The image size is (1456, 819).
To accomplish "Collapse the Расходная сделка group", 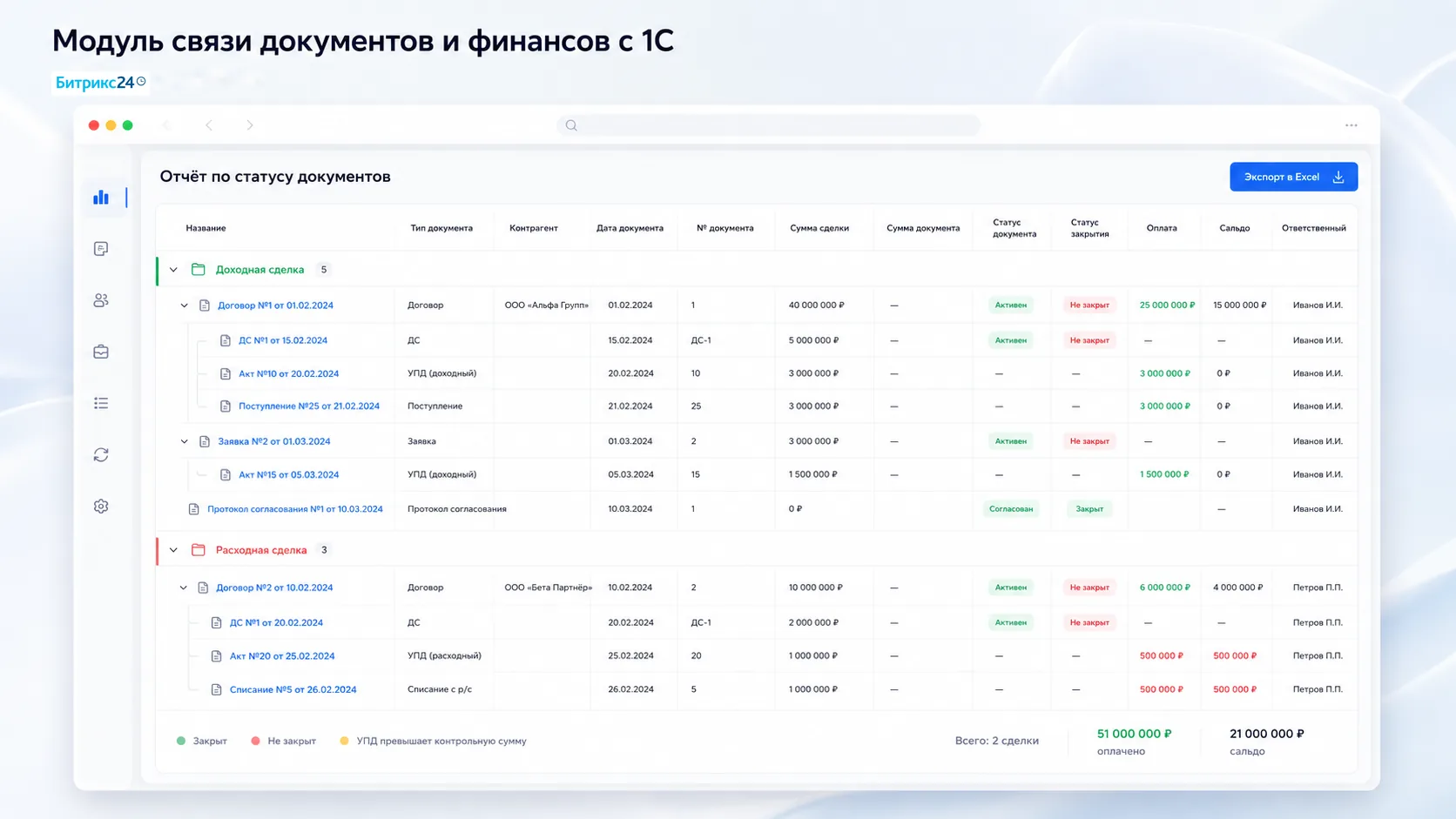I will [173, 550].
